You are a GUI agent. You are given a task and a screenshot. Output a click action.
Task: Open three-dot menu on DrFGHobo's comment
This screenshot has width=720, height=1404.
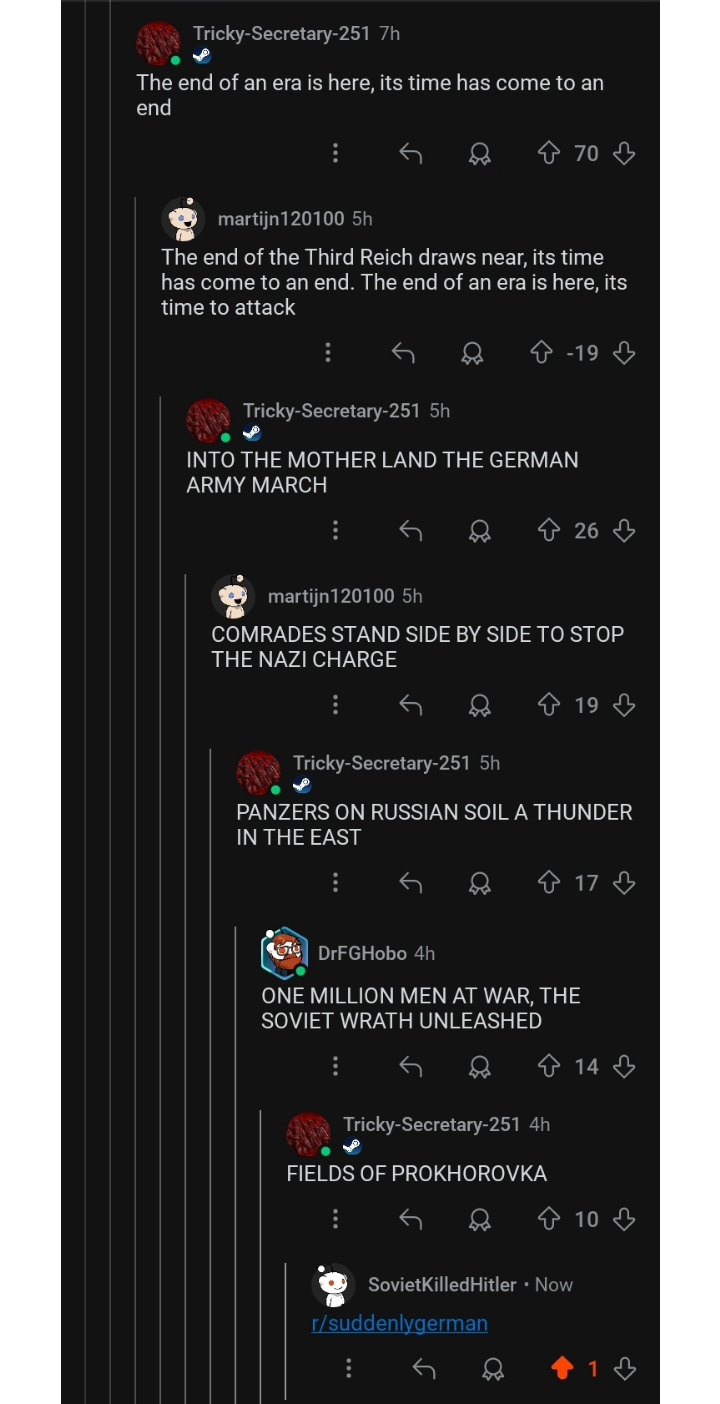(335, 1066)
